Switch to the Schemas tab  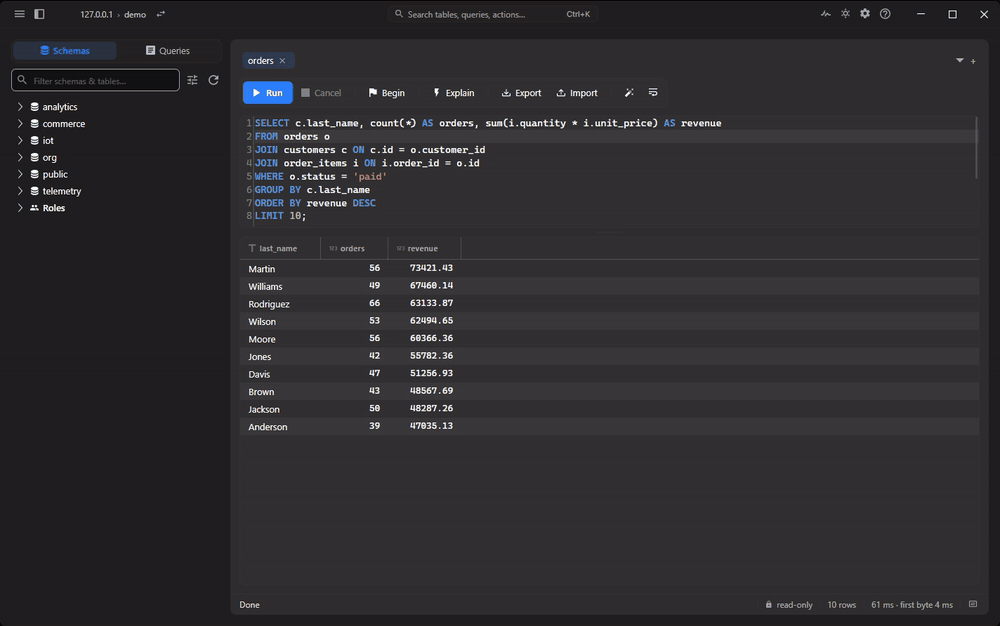[x=64, y=50]
